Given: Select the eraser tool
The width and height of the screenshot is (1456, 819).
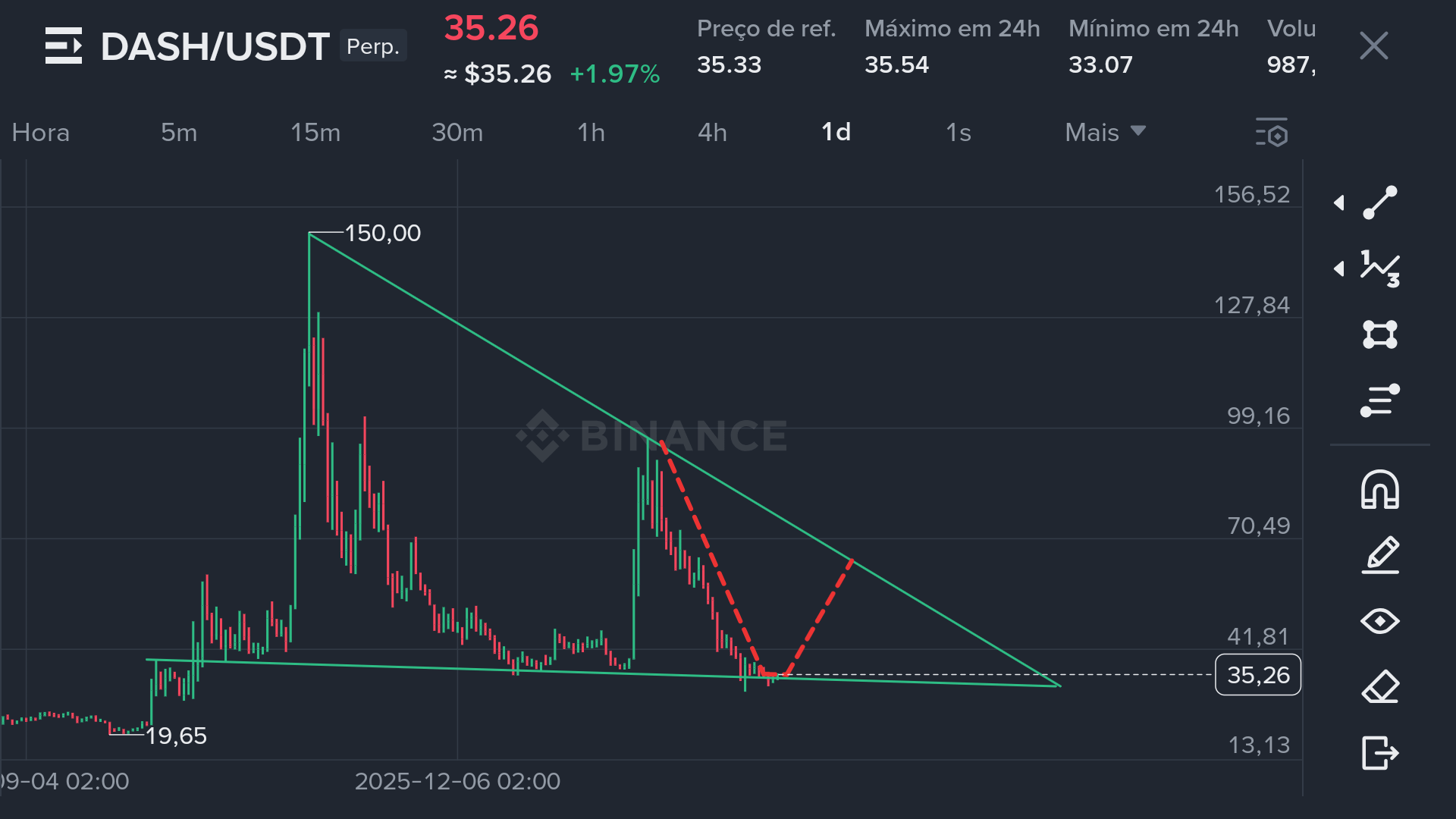Looking at the screenshot, I should pos(1380,687).
